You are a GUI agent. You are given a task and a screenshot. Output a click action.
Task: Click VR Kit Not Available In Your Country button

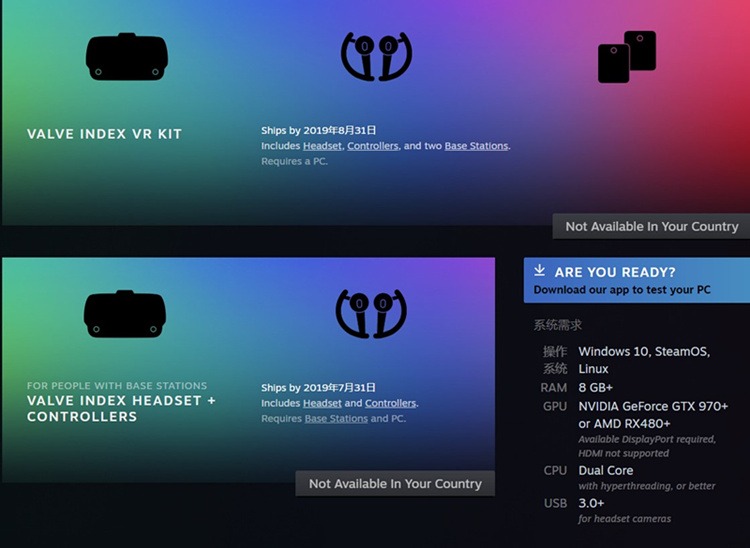pyautogui.click(x=651, y=226)
